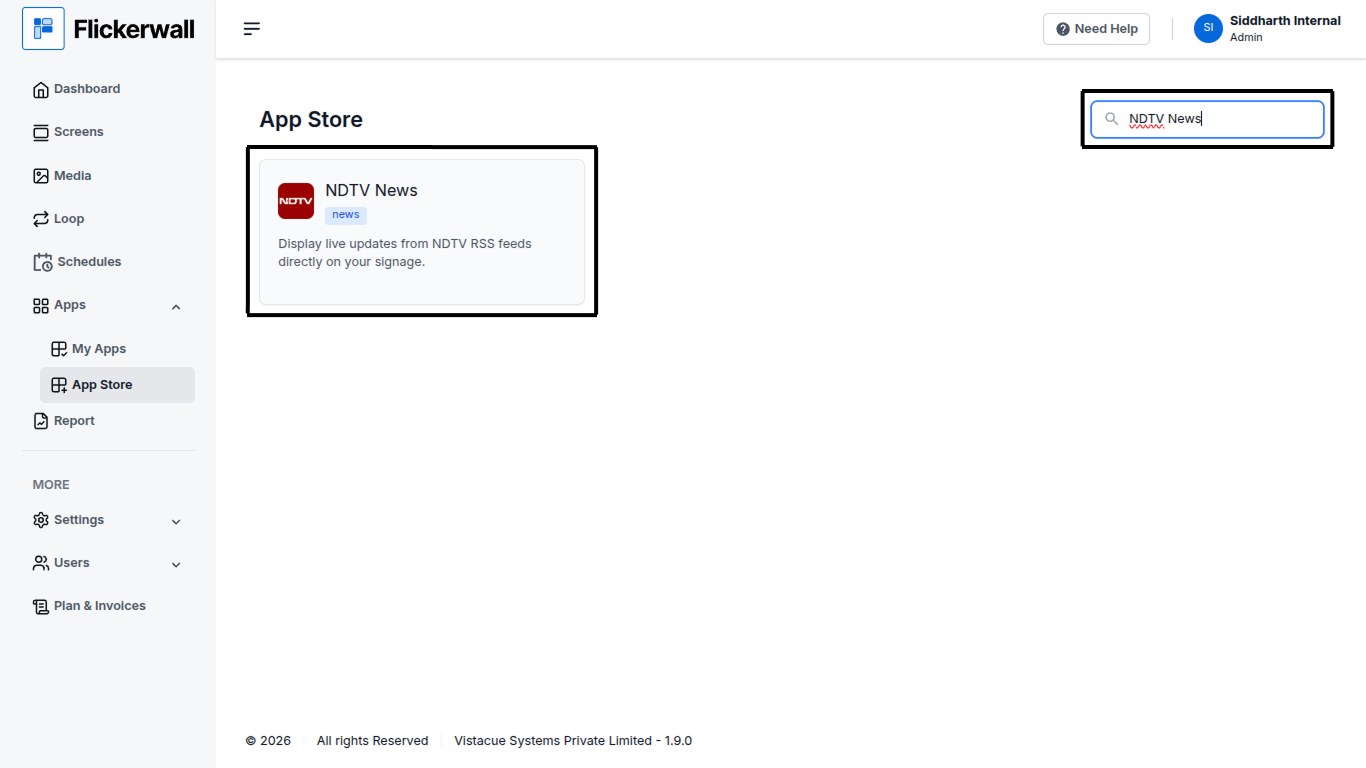
Task: Click the Schedules calendar icon
Action: tap(43, 262)
